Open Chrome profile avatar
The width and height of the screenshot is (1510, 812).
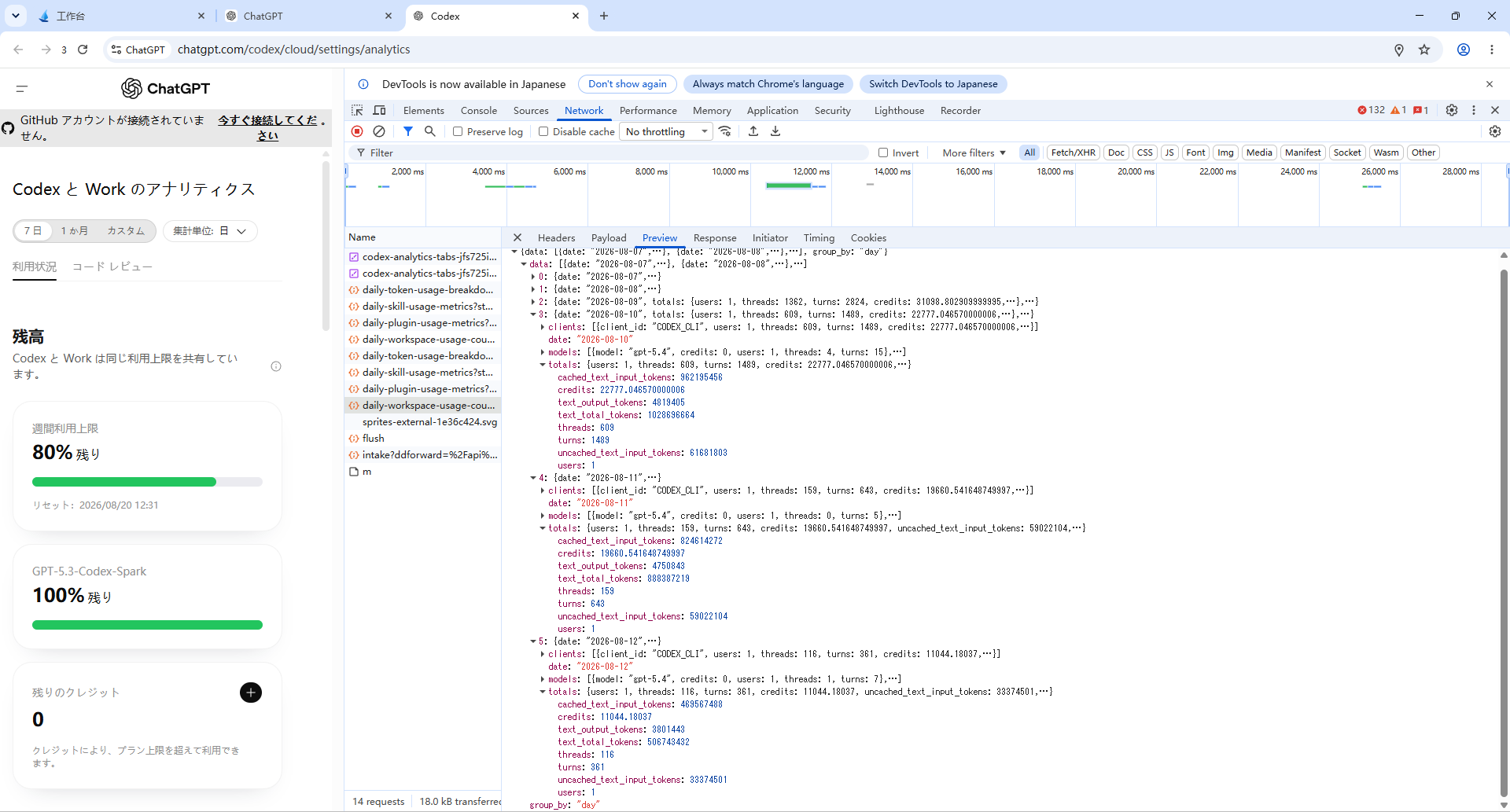[1464, 50]
